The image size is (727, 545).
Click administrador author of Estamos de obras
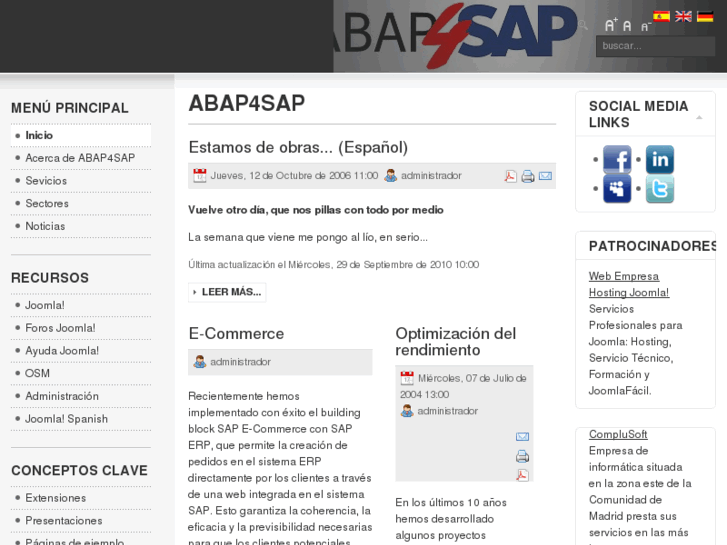(x=431, y=176)
